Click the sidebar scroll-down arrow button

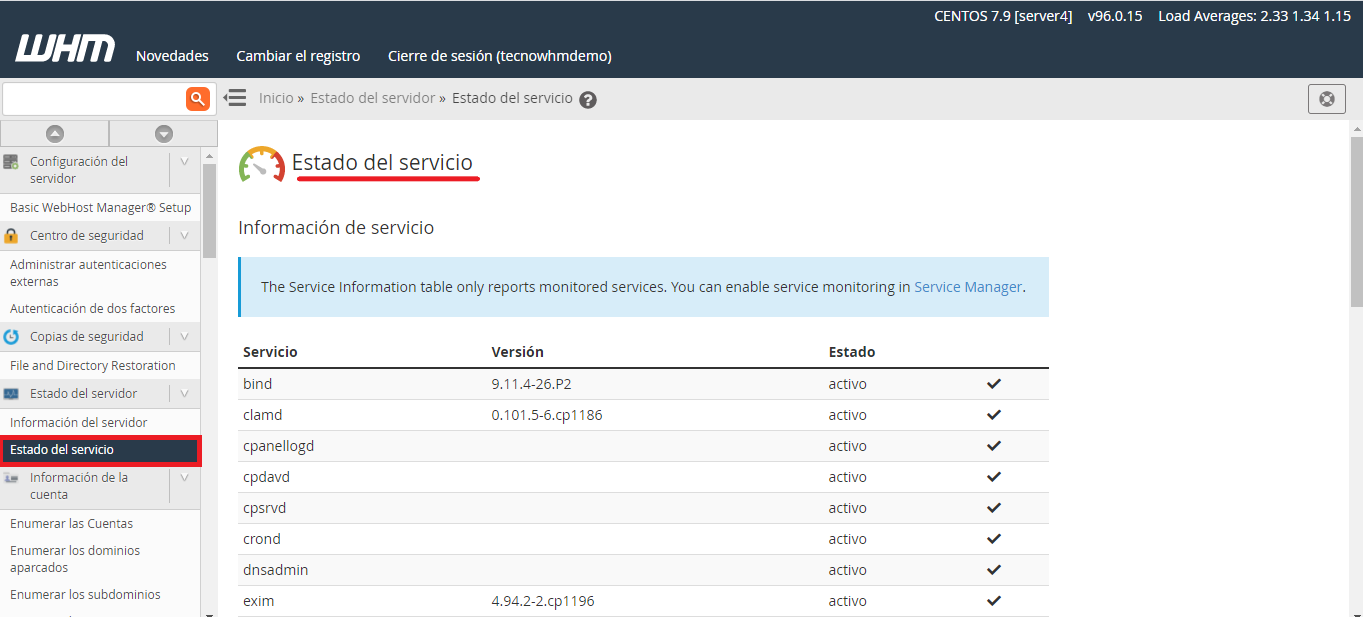[x=164, y=133]
